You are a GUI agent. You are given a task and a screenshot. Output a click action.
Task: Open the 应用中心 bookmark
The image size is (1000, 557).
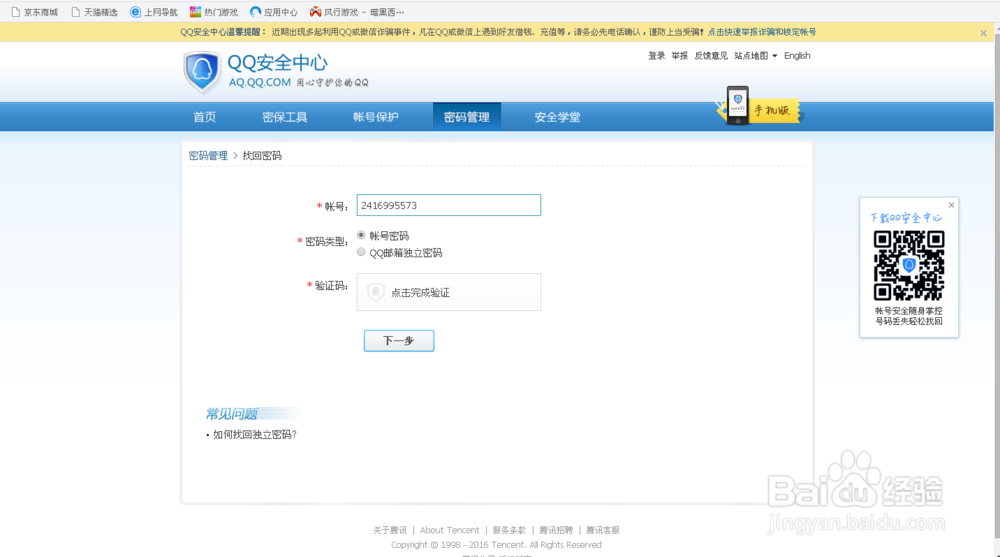click(274, 12)
